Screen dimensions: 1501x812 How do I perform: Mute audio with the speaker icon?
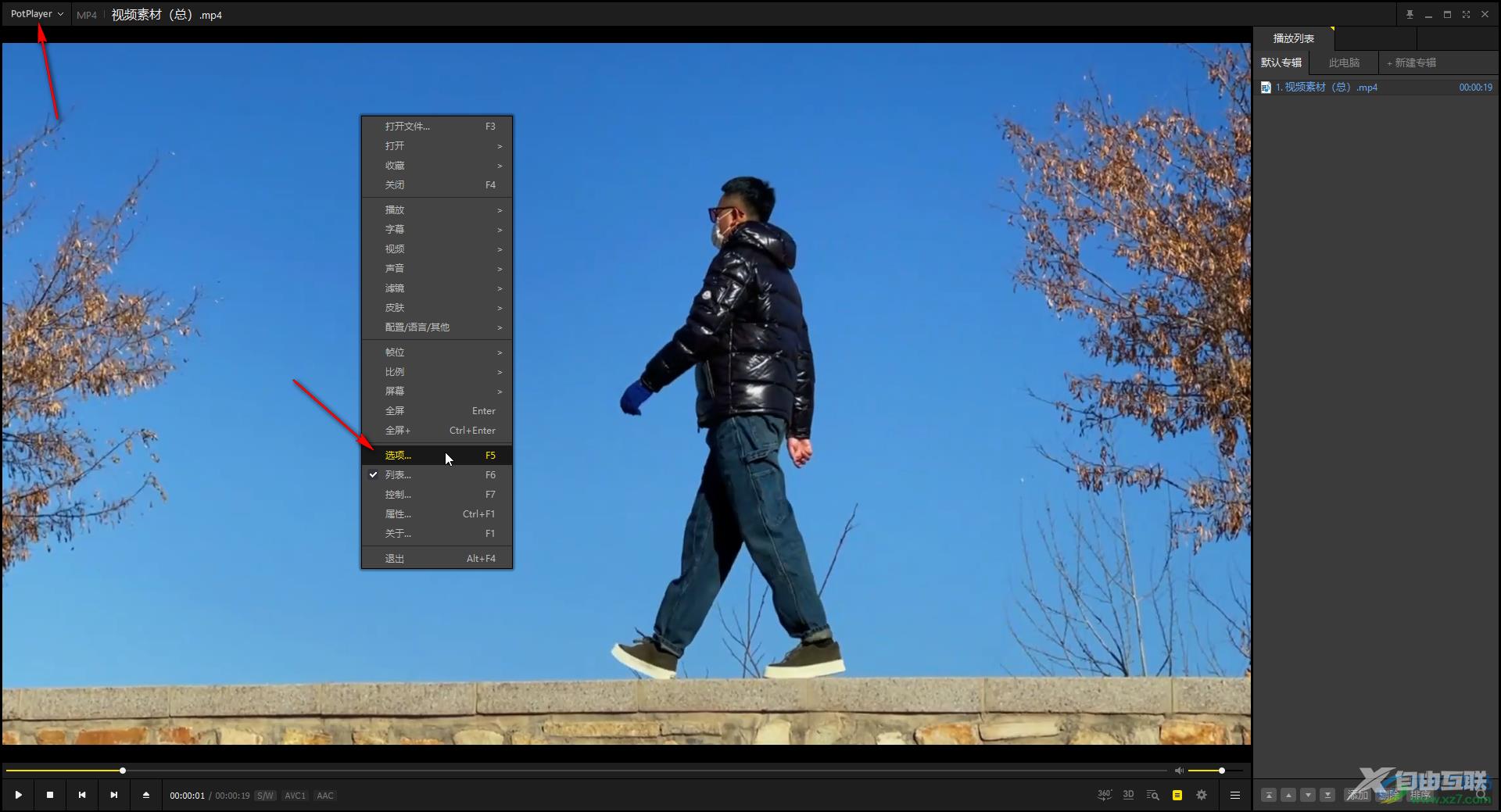[x=1179, y=771]
